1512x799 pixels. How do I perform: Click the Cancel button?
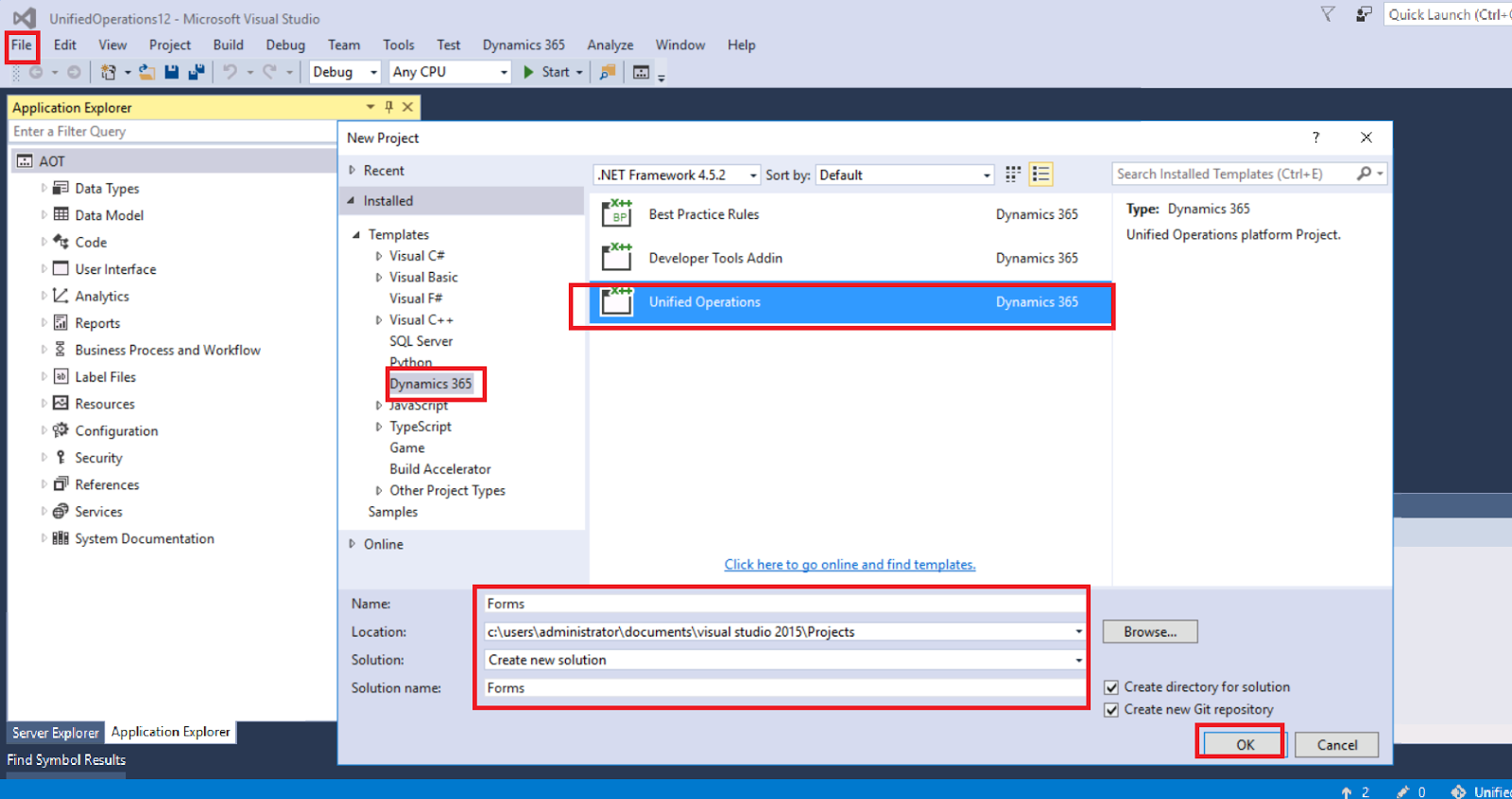click(x=1337, y=745)
